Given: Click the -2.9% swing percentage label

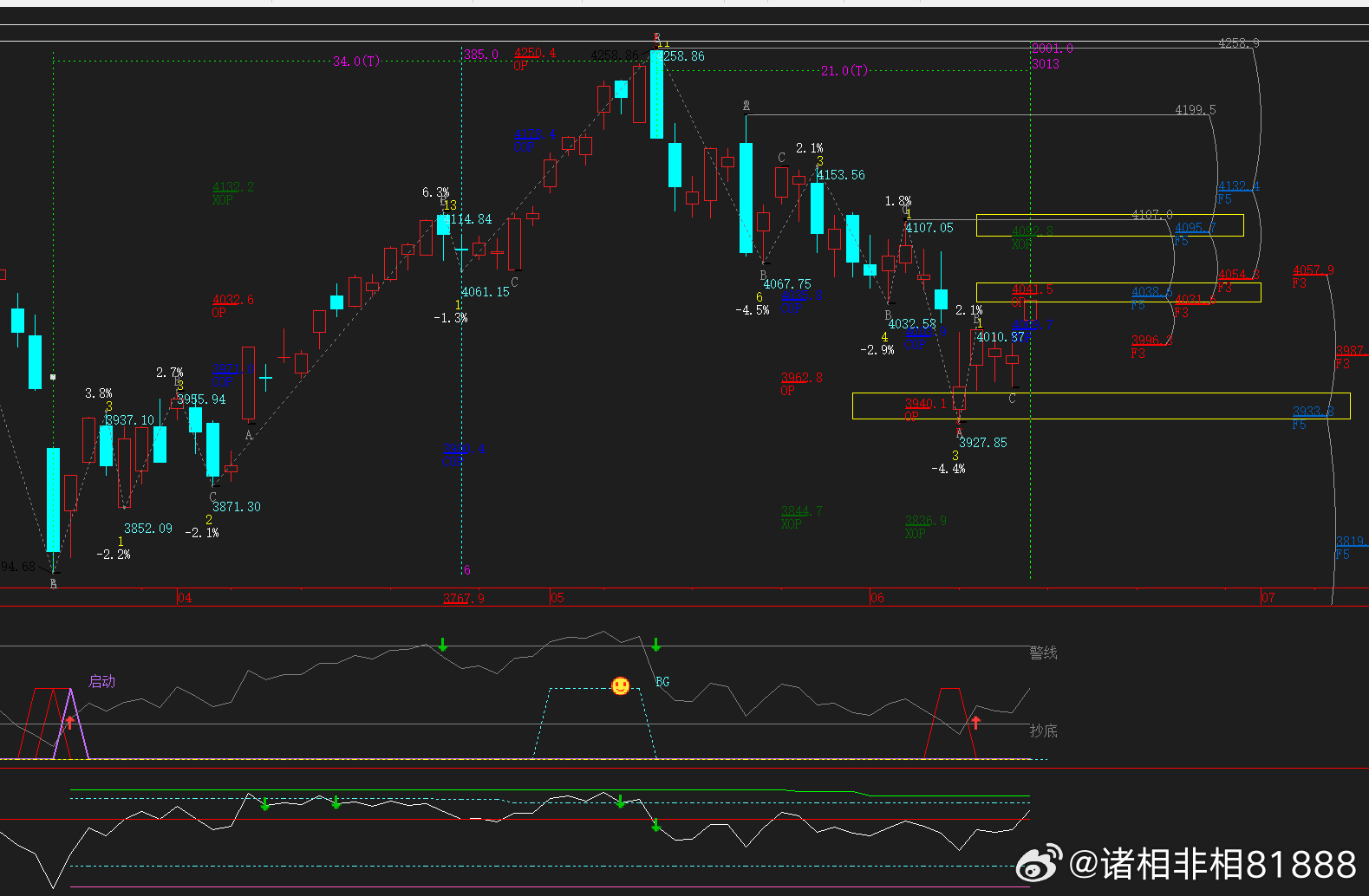Looking at the screenshot, I should pyautogui.click(x=877, y=350).
